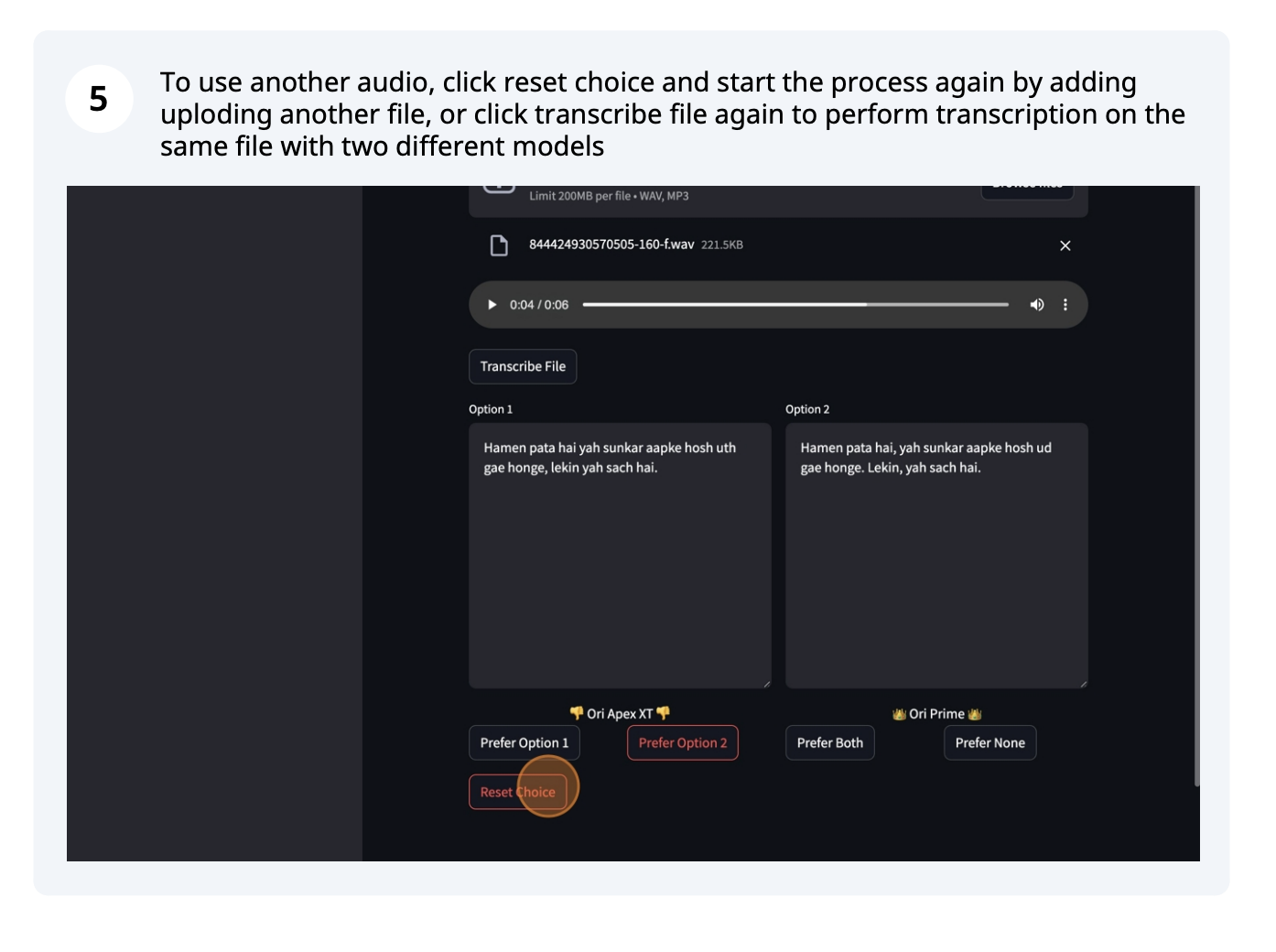Choose Prefer Option 2
Screen dimensions: 1276x952
(683, 742)
